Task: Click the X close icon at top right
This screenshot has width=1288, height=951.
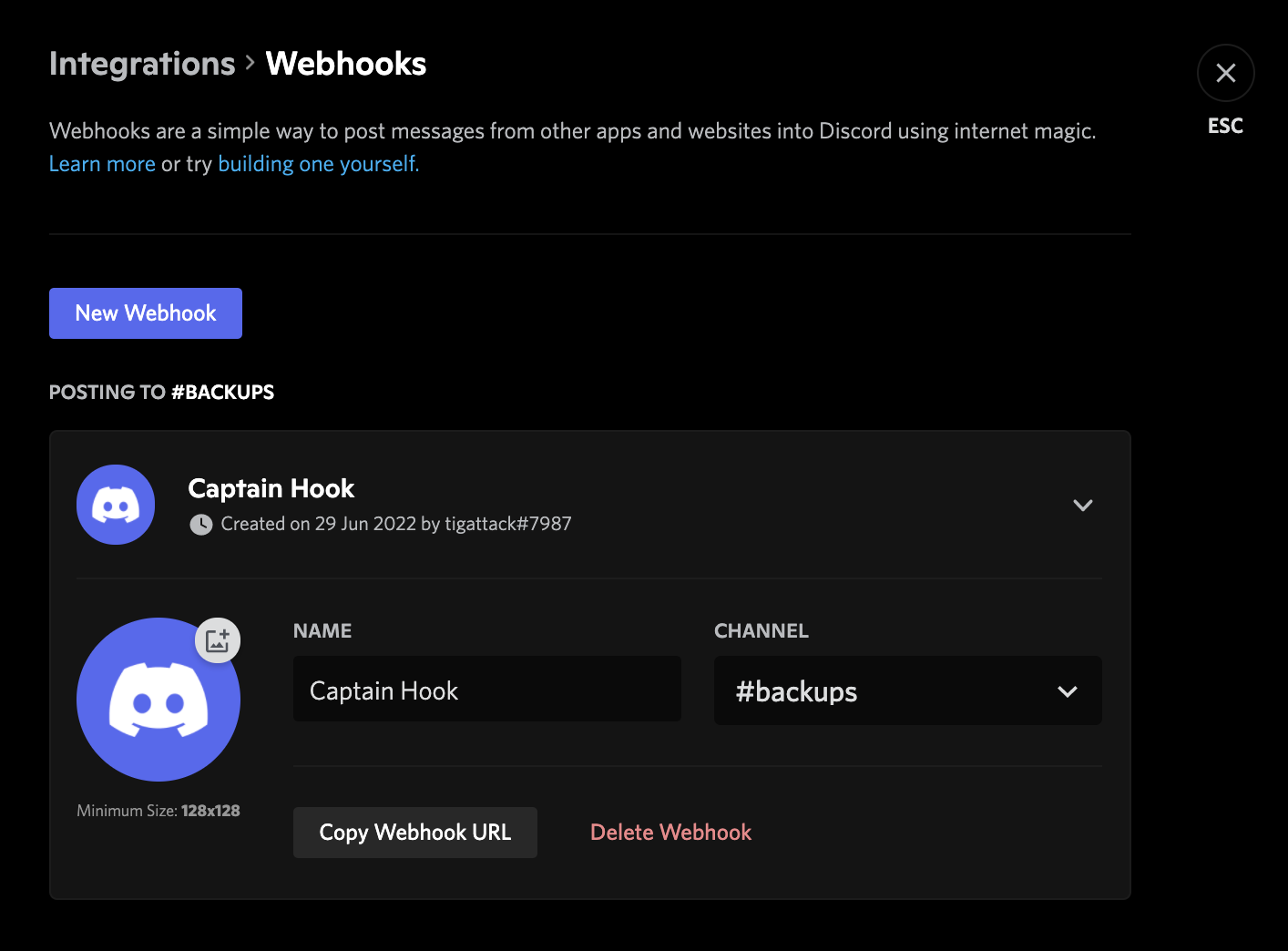Action: coord(1225,73)
